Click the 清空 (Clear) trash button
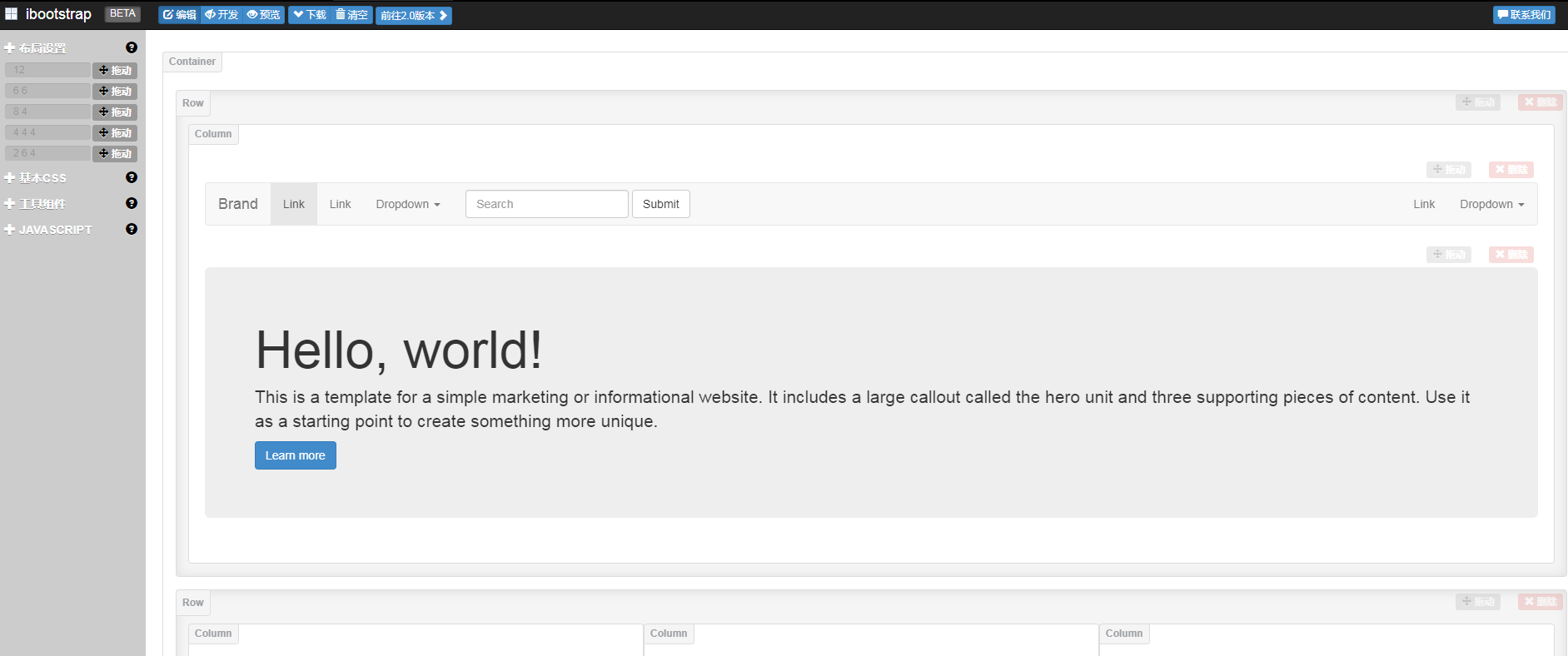1568x656 pixels. pyautogui.click(x=352, y=15)
